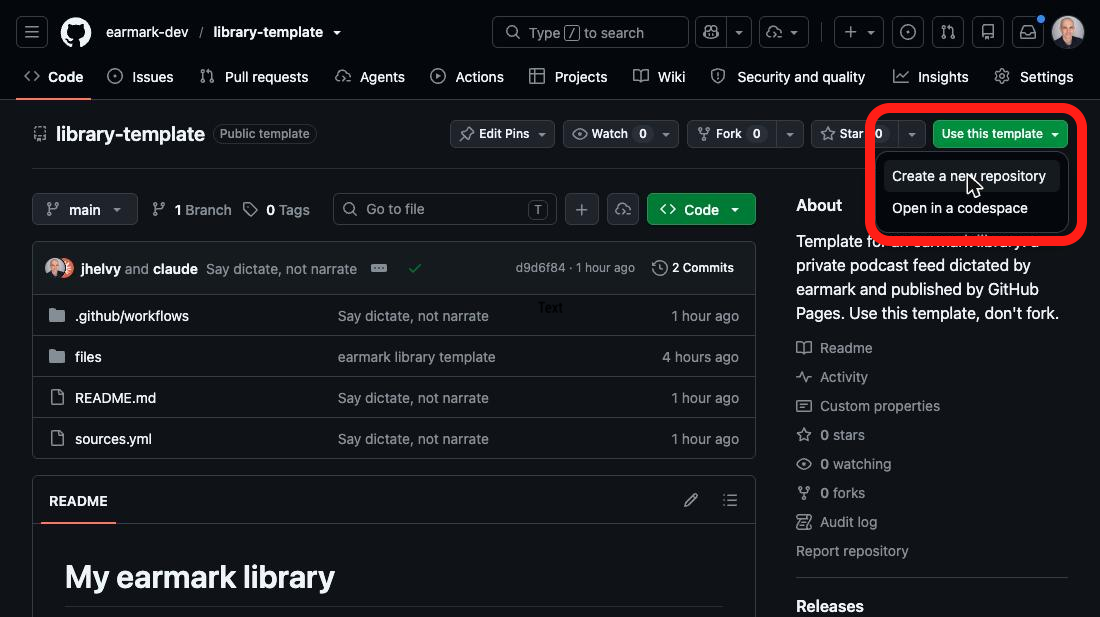Image resolution: width=1100 pixels, height=617 pixels.
Task: Open the Audit log link
Action: 837,522
